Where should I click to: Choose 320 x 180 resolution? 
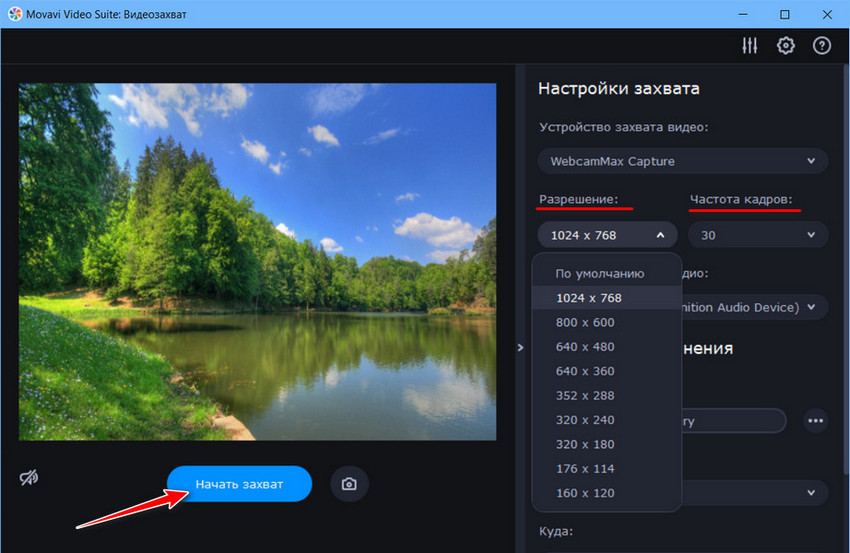[607, 444]
